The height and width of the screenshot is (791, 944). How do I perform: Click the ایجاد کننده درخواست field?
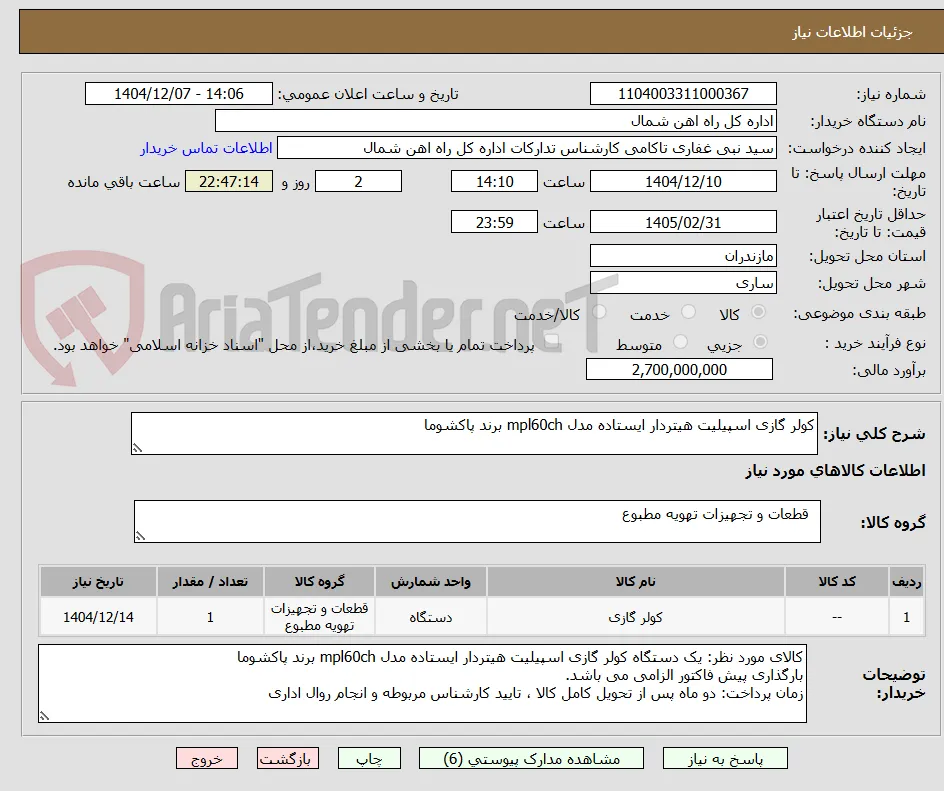coord(527,148)
